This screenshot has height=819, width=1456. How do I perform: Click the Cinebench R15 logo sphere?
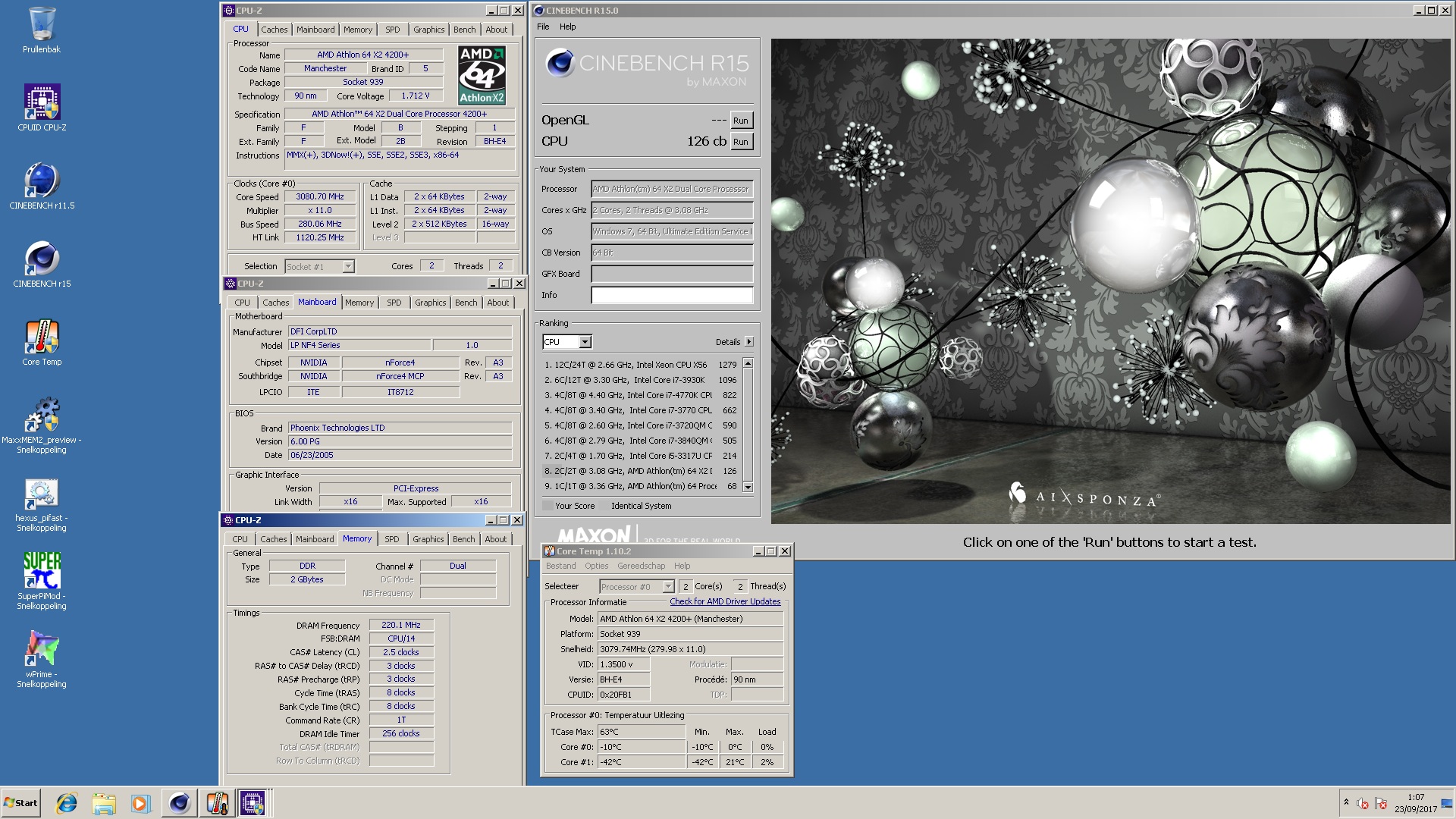pyautogui.click(x=560, y=64)
